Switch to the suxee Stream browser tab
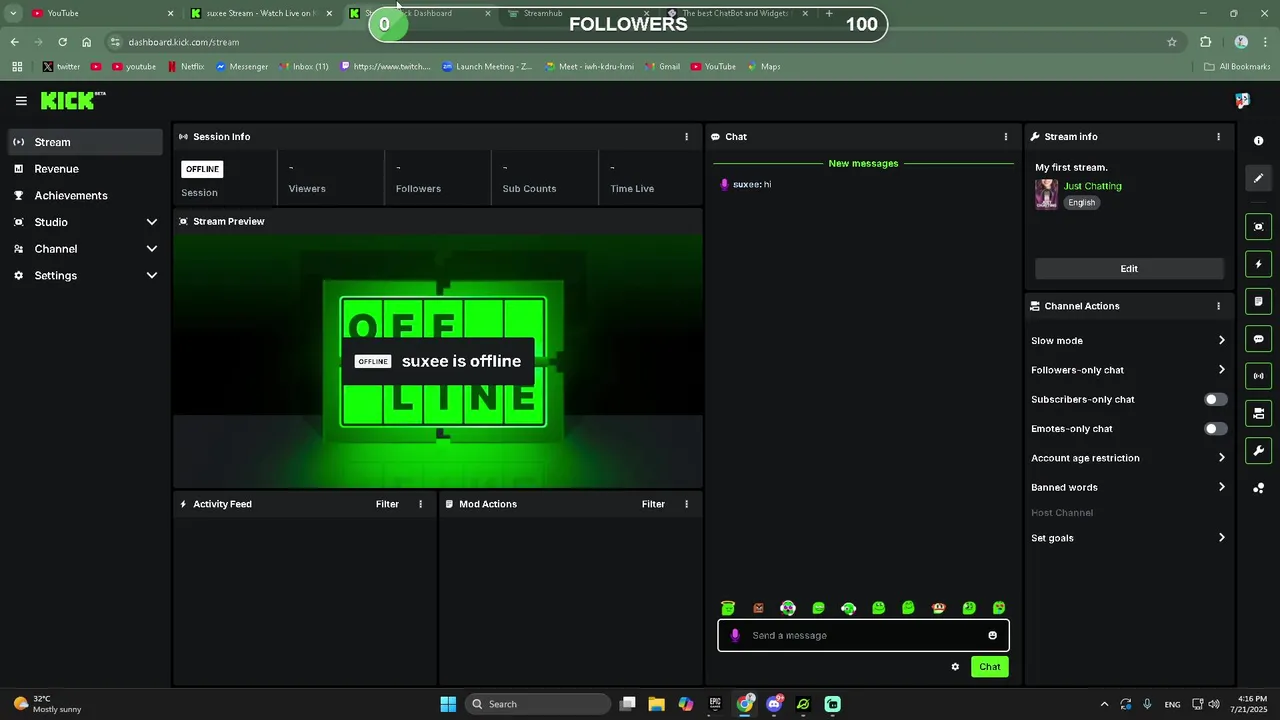1280x720 pixels. (260, 13)
